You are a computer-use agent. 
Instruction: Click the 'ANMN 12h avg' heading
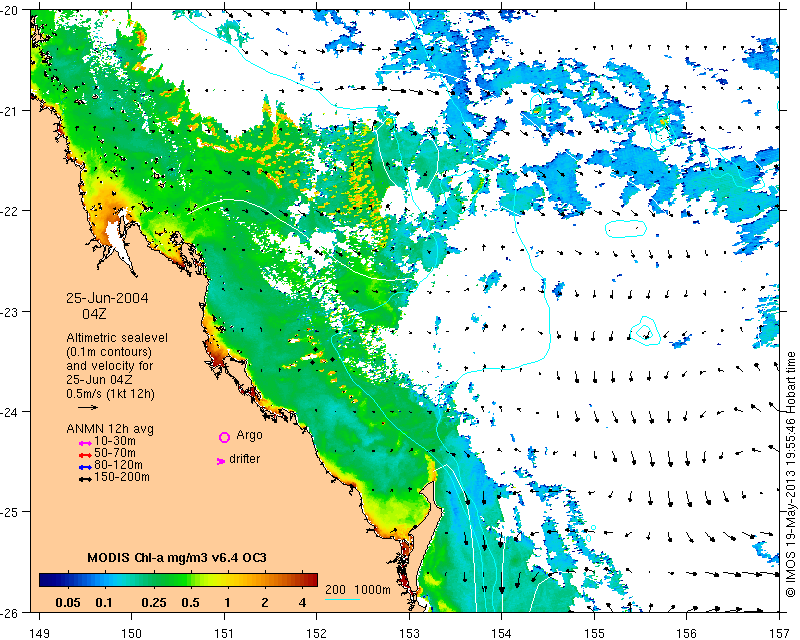(110, 429)
